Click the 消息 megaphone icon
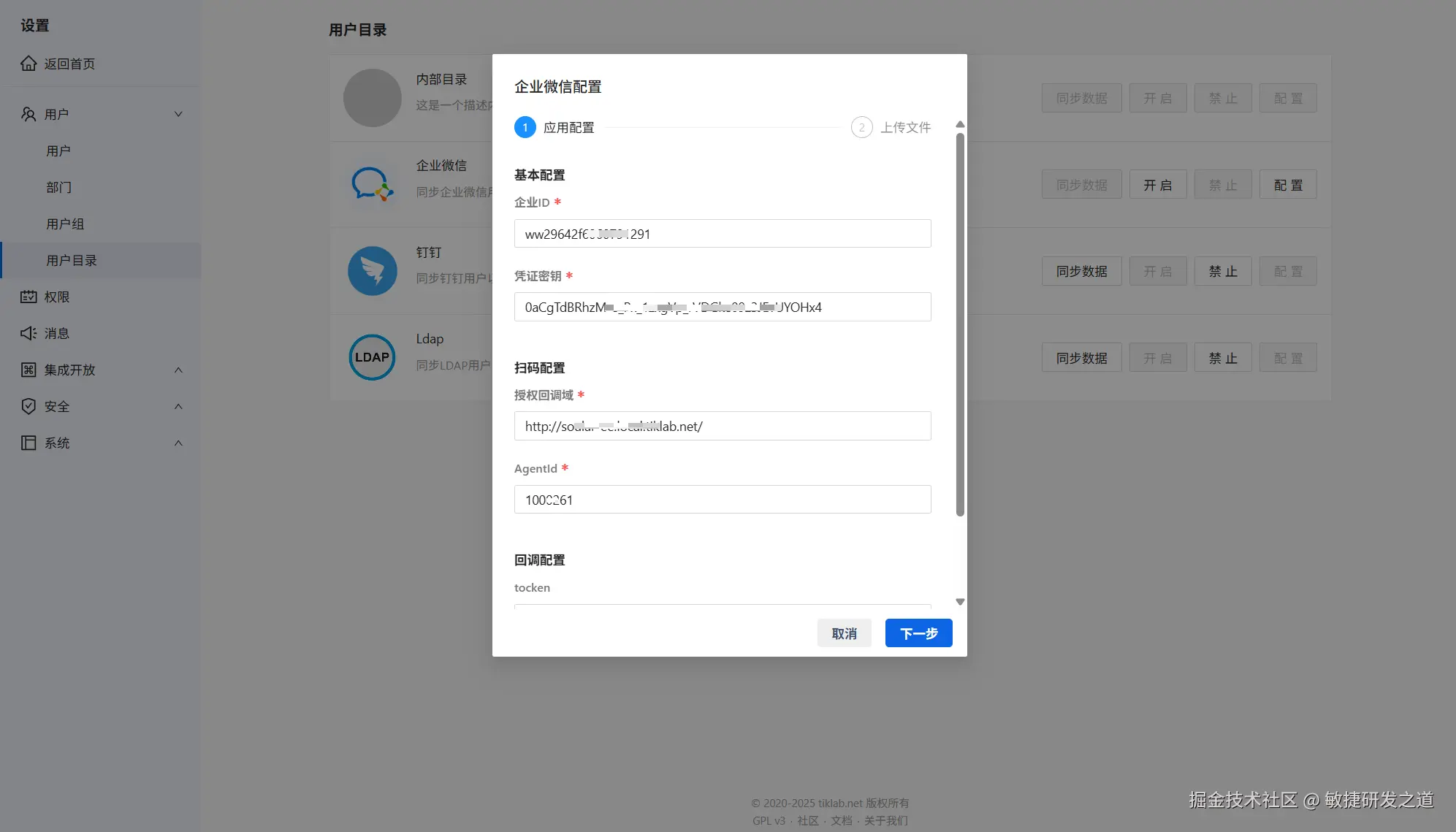This screenshot has width=1456, height=832. [x=28, y=333]
